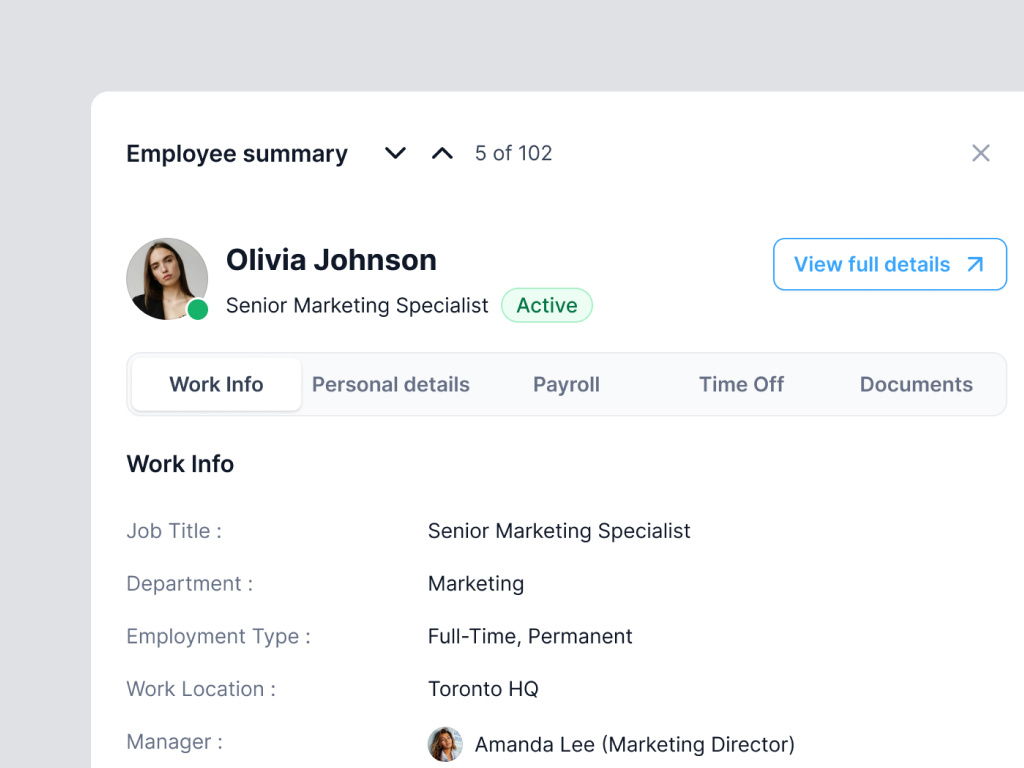1024x768 pixels.
Task: Click the Marketing department value
Action: 476,583
